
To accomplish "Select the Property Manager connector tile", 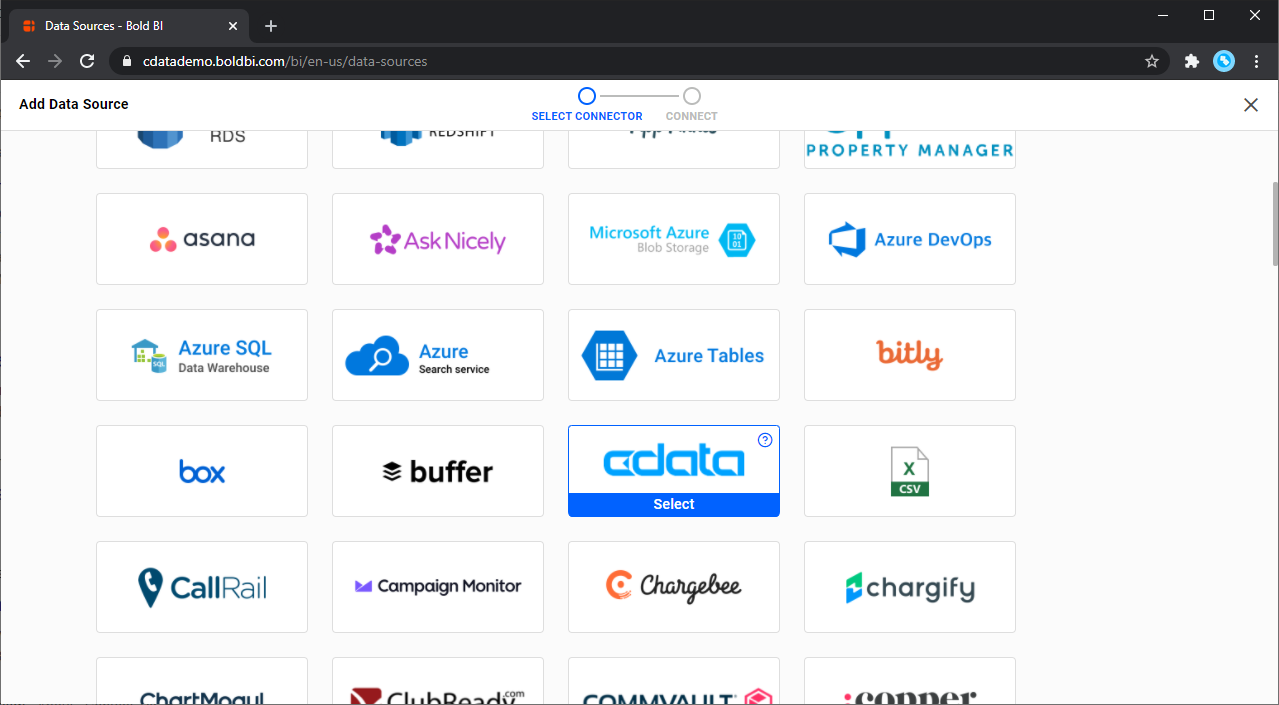I will point(910,148).
